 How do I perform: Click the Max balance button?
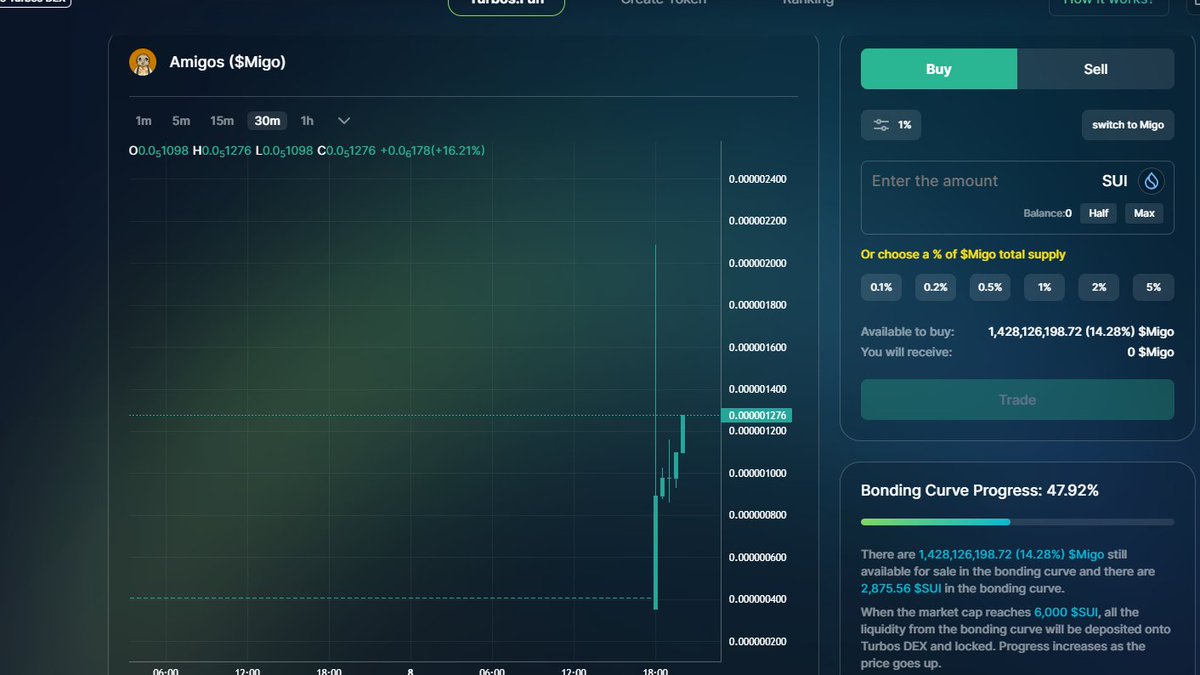tap(1144, 213)
